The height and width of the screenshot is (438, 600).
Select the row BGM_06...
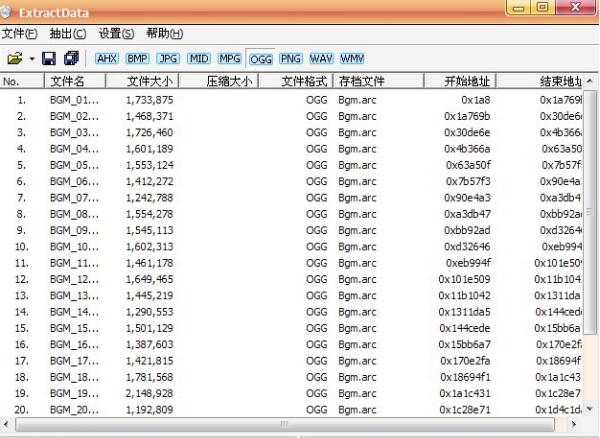tap(292, 181)
